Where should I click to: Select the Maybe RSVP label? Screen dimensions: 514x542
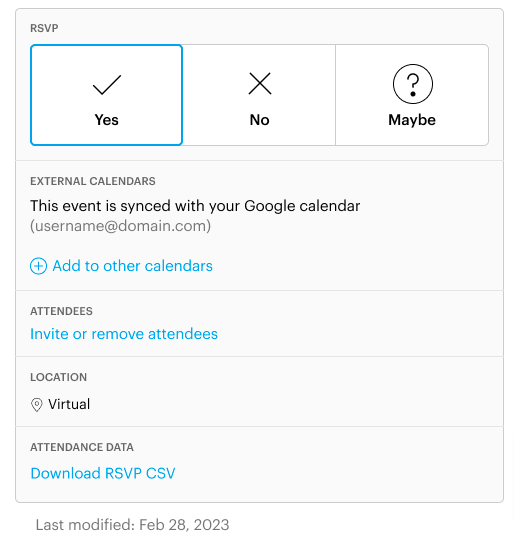(x=412, y=121)
